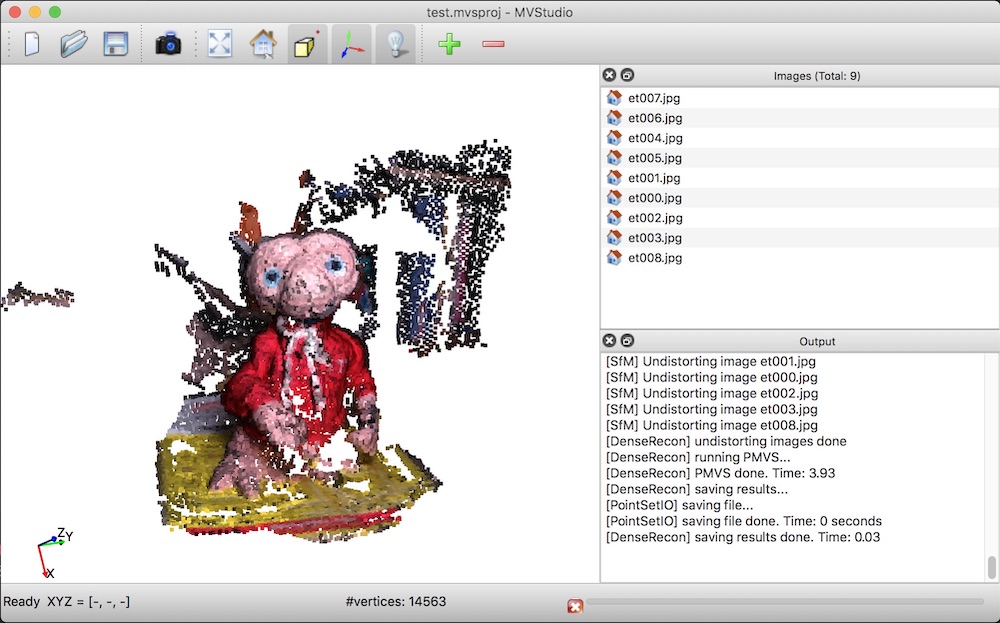Toggle fullscreen with the expand arrows icon
This screenshot has width=1000, height=623.
220,44
